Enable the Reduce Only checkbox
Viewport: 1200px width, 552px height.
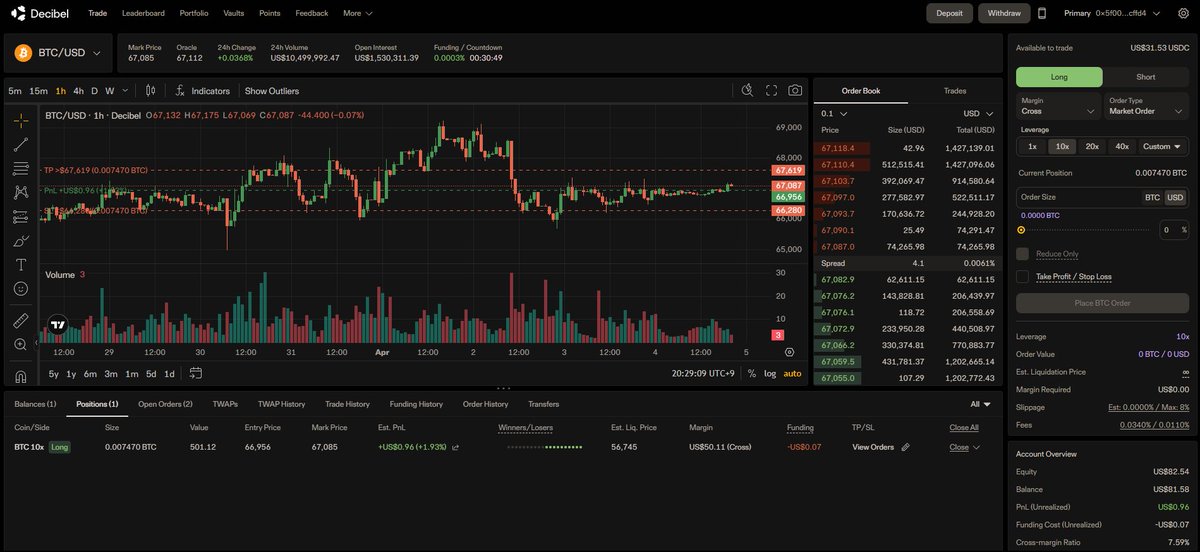[1022, 254]
